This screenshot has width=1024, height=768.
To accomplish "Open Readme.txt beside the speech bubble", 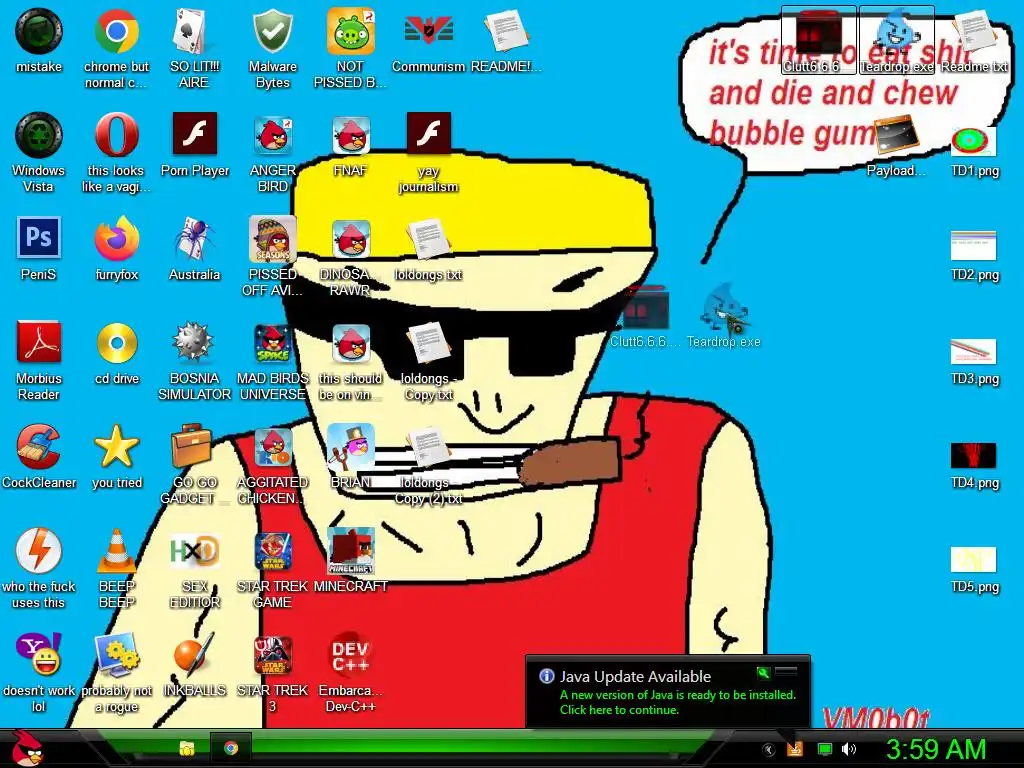I will (974, 40).
